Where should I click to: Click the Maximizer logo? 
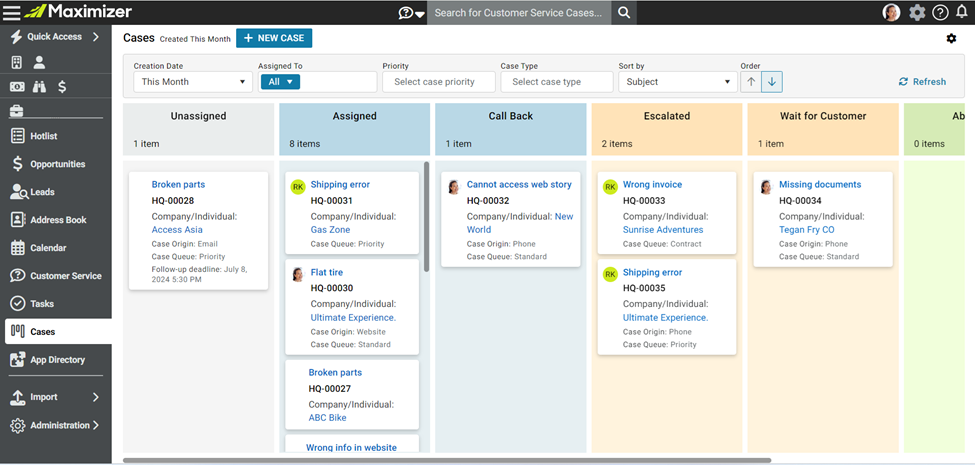pos(78,12)
